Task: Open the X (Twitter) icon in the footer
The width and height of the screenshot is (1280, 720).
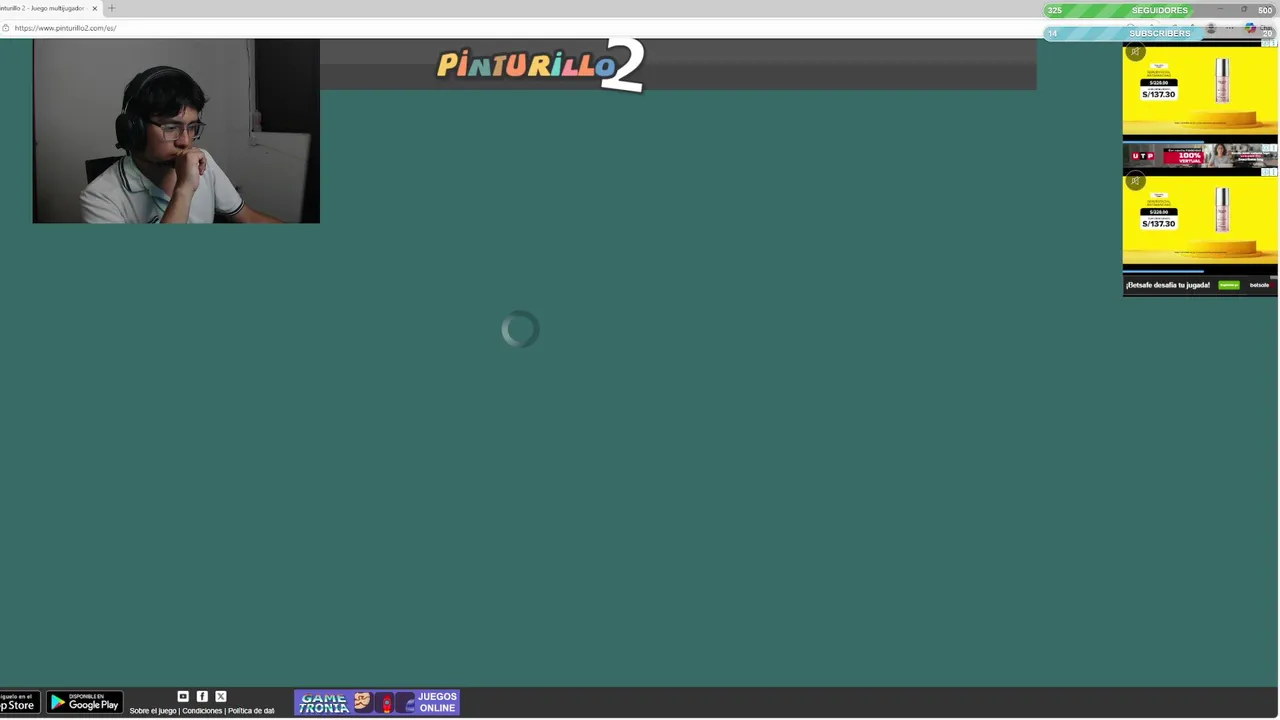Action: (221, 696)
